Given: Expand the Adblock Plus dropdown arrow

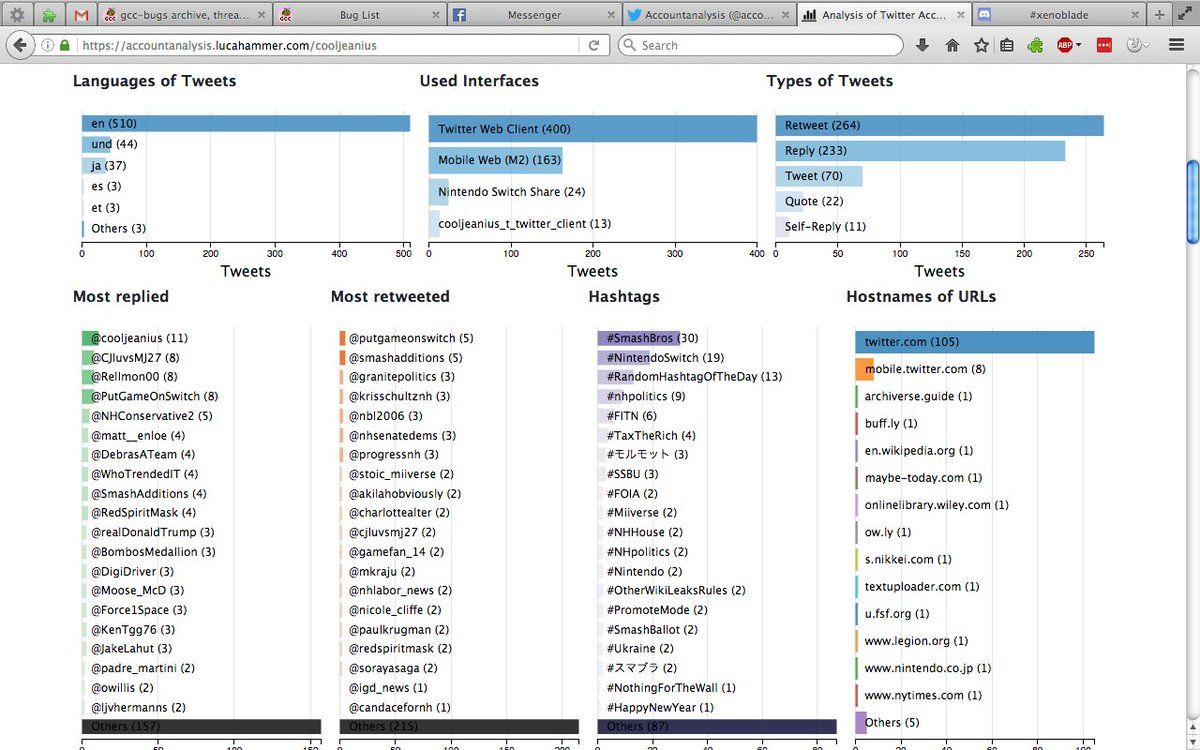Looking at the screenshot, I should coord(1078,45).
